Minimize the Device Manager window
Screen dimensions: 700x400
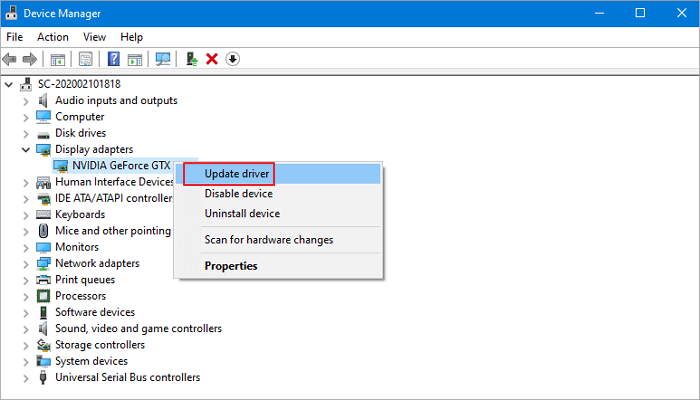point(600,13)
